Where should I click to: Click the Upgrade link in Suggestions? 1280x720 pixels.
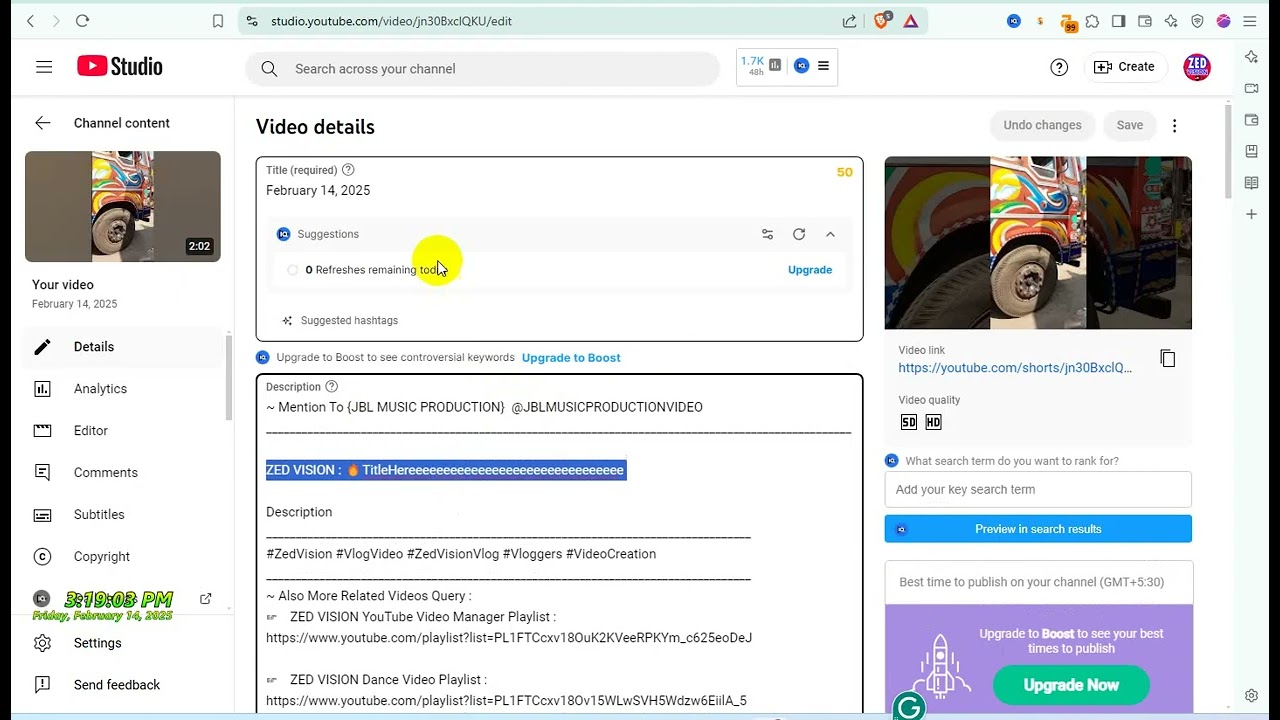pyautogui.click(x=810, y=270)
